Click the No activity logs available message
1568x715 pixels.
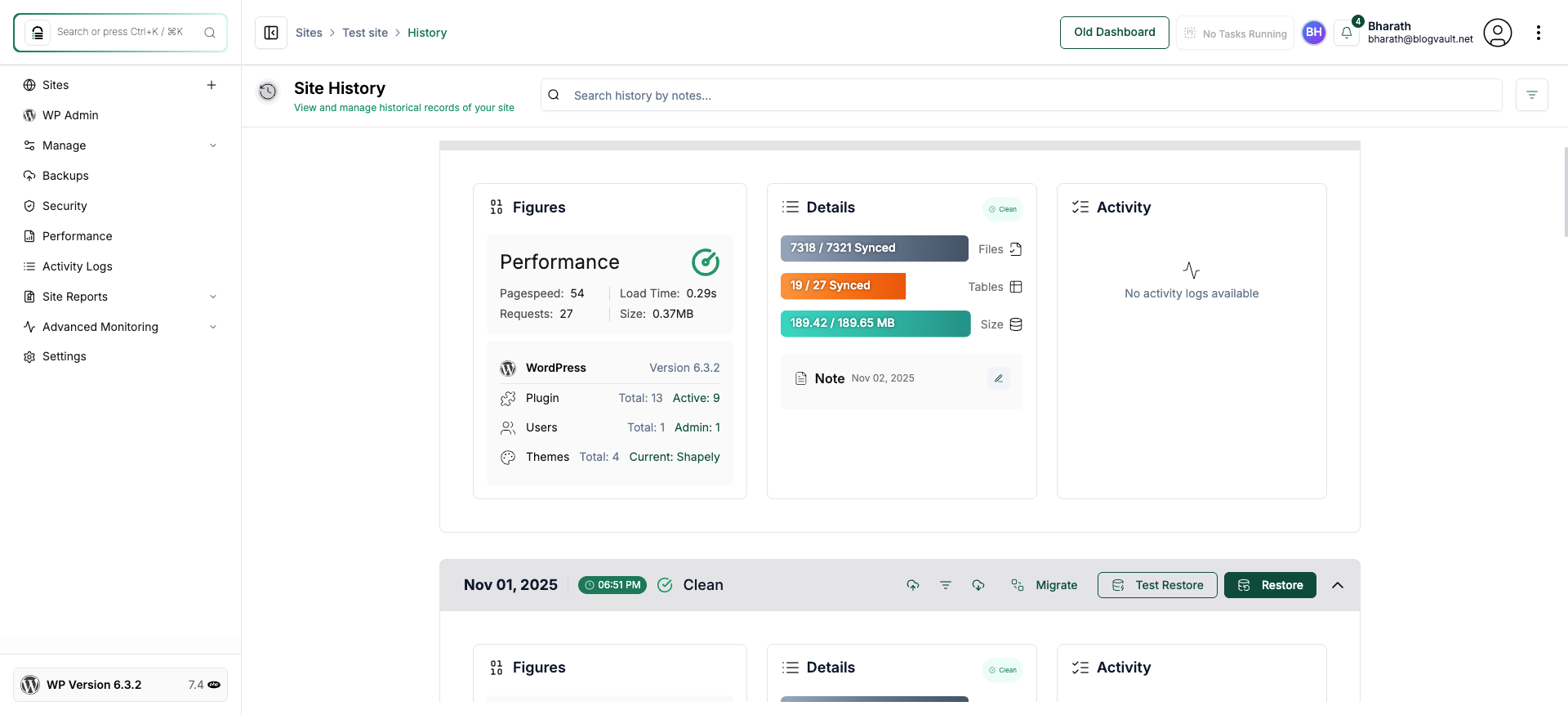1192,294
